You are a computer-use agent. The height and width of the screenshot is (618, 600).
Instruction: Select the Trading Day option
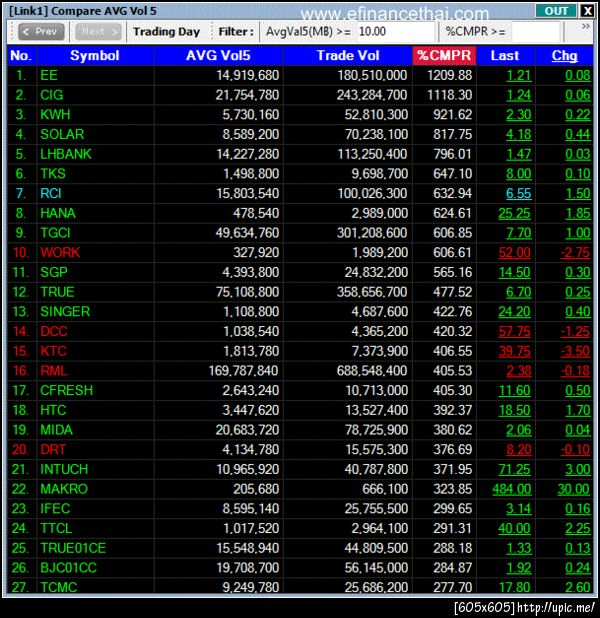tap(166, 32)
